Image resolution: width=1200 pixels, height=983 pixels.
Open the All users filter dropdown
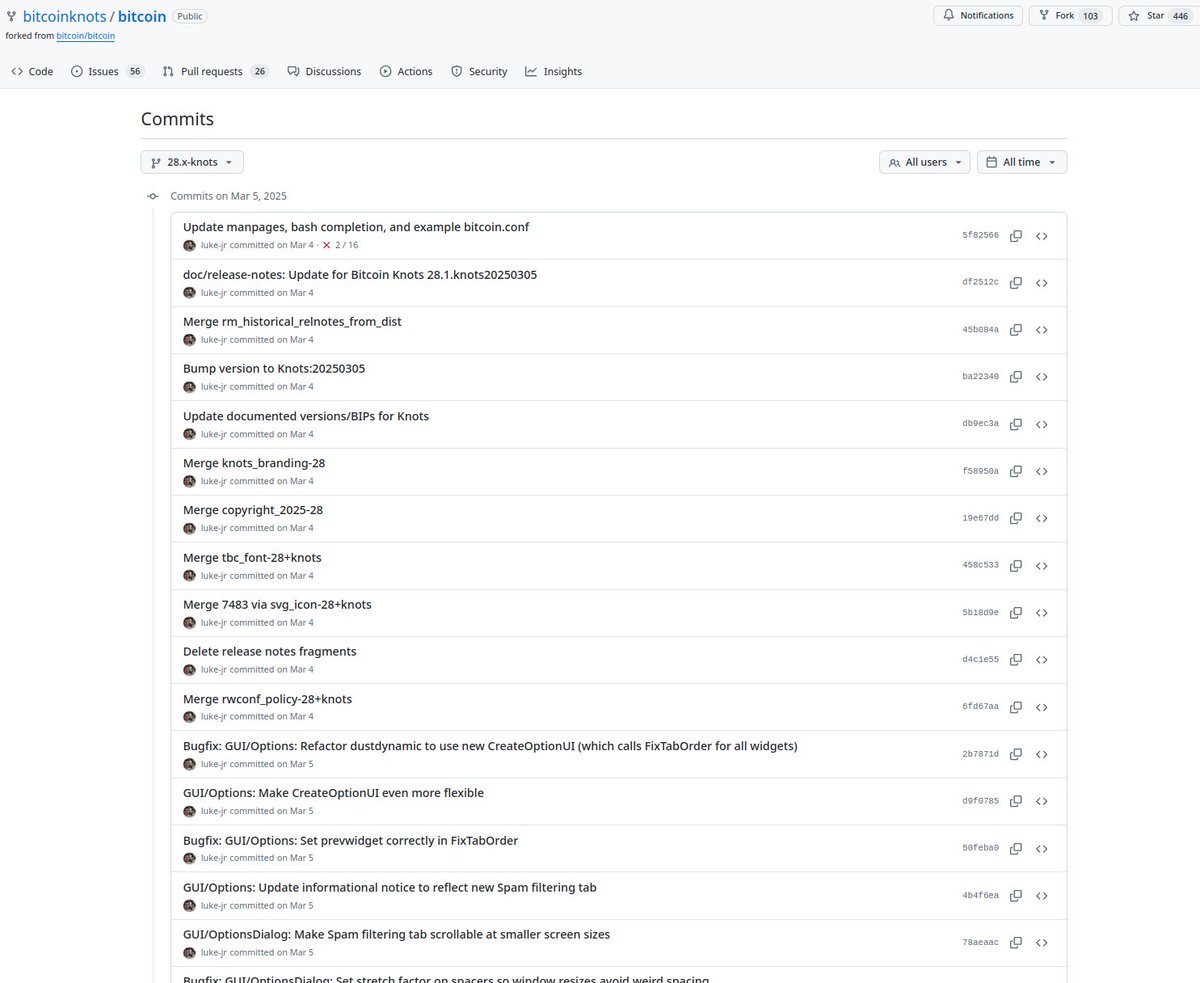[924, 162]
